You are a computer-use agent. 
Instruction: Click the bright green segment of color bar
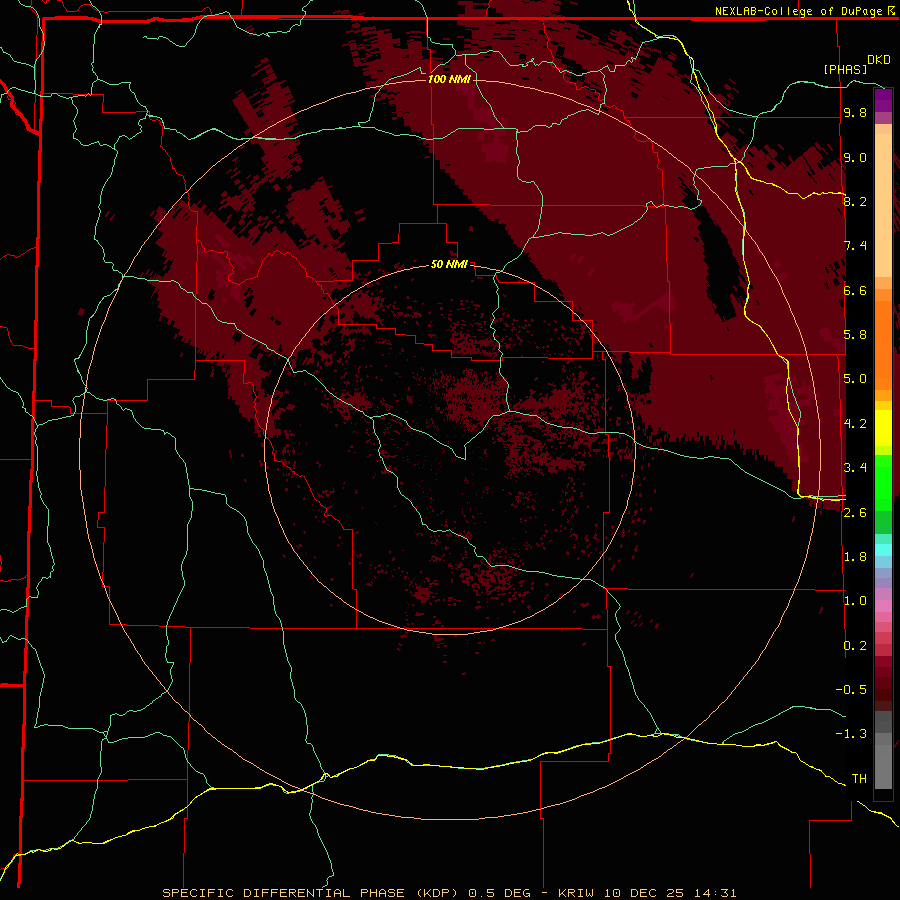(x=883, y=482)
